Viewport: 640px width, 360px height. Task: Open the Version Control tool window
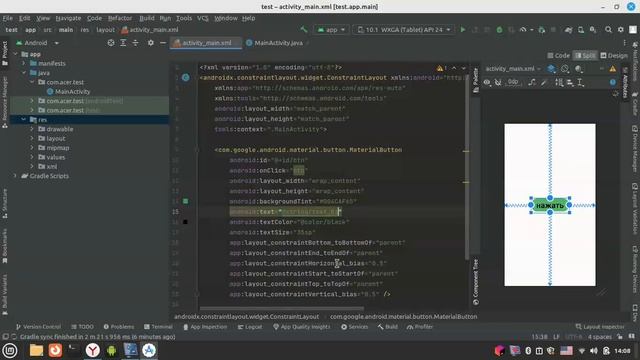click(38, 327)
